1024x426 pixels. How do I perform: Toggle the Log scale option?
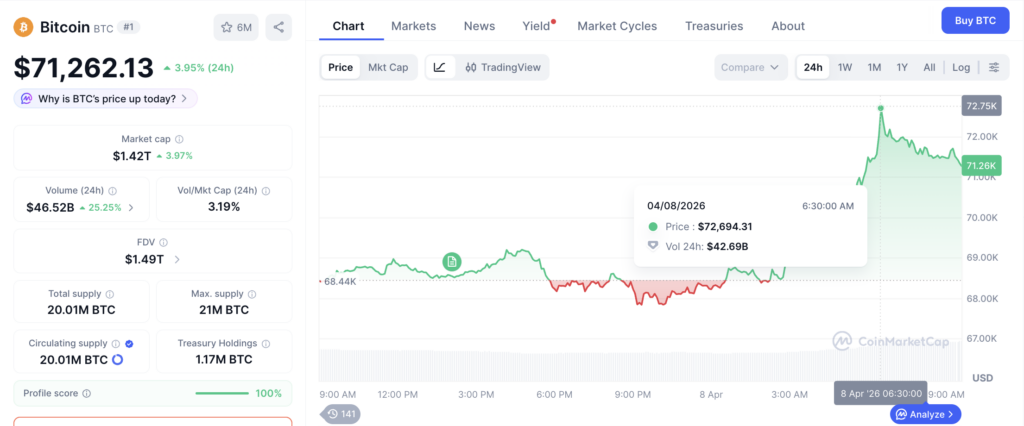[961, 67]
